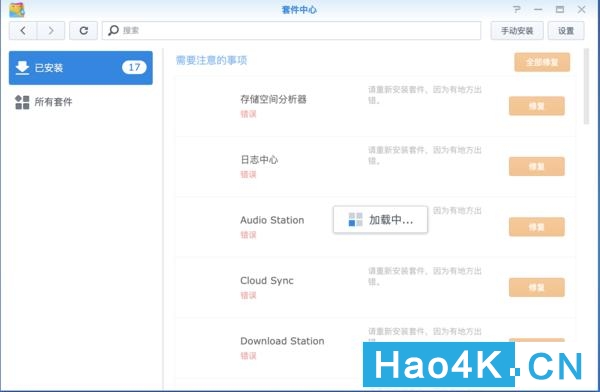
Task: Maximize the 套件中心 window
Action: [x=560, y=10]
